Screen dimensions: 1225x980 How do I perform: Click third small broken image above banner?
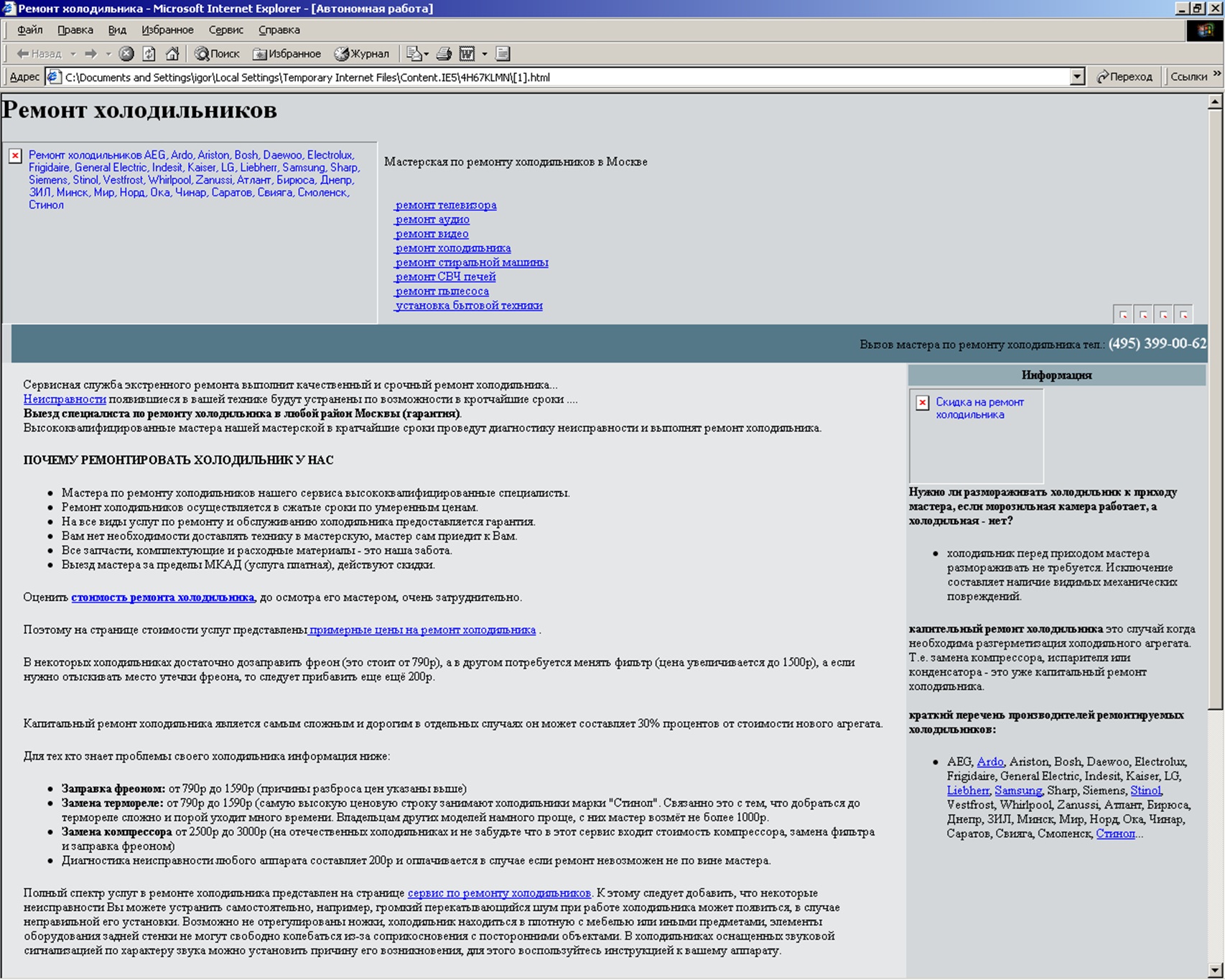(1163, 314)
